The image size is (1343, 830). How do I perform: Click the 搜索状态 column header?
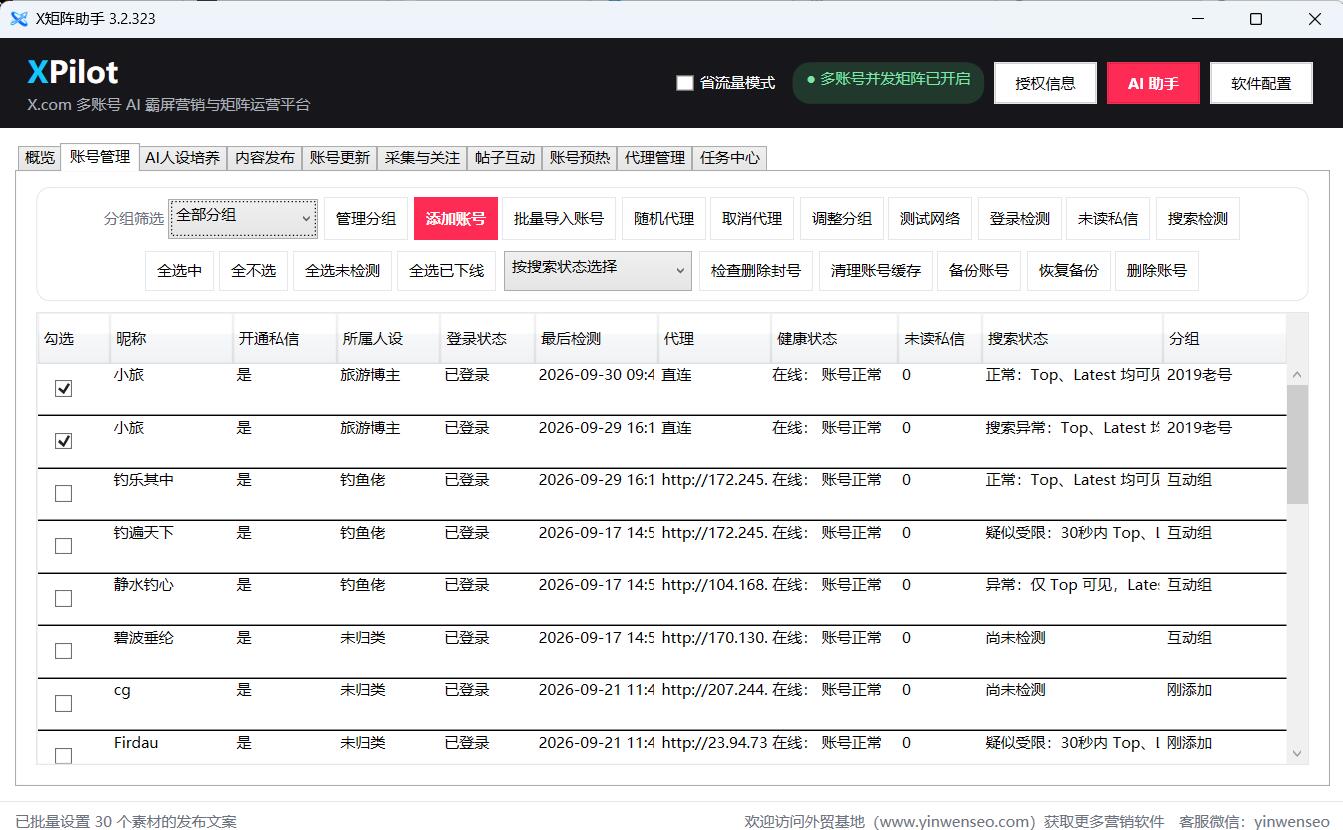point(1071,339)
